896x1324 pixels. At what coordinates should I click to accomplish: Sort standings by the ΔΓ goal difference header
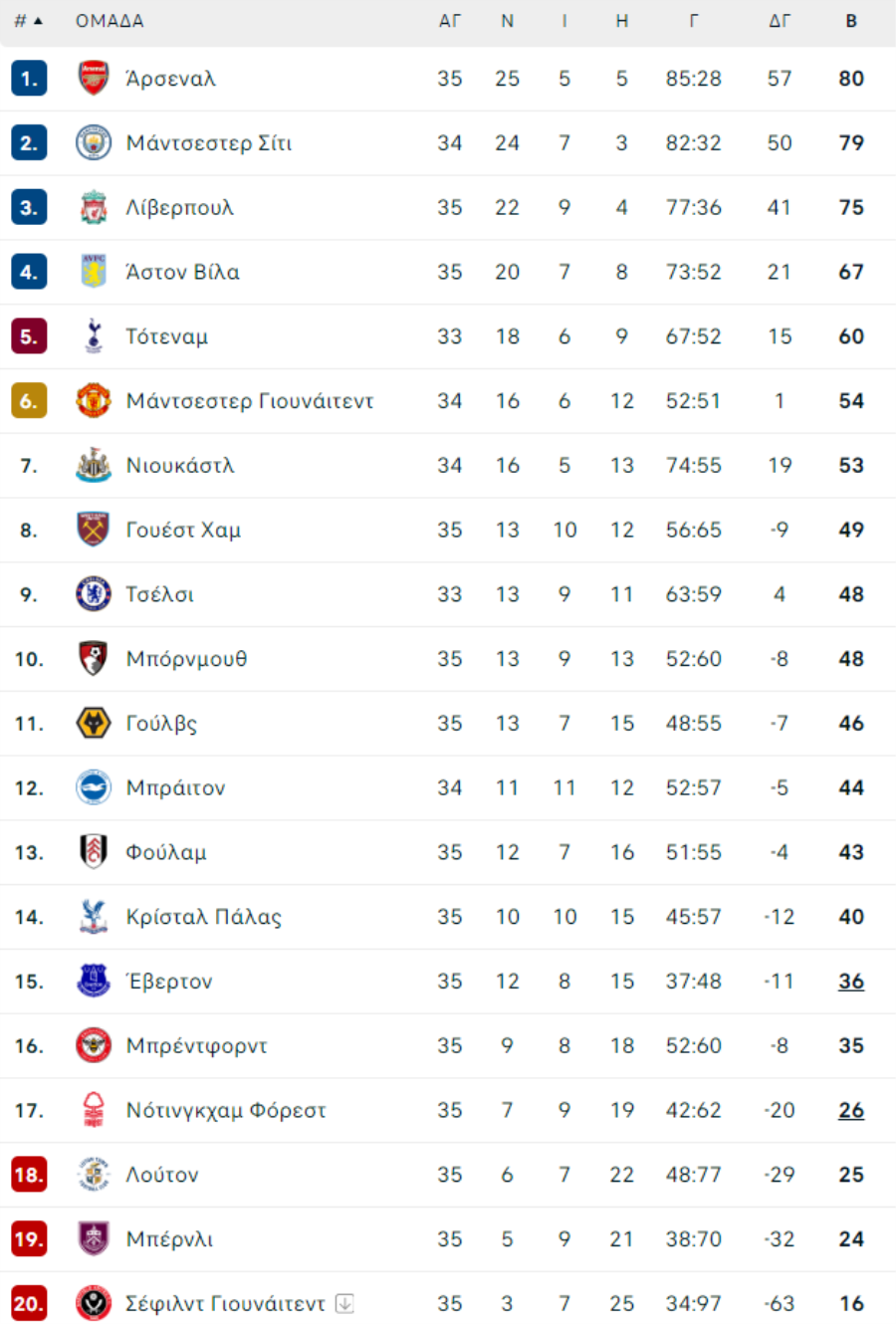point(780,21)
